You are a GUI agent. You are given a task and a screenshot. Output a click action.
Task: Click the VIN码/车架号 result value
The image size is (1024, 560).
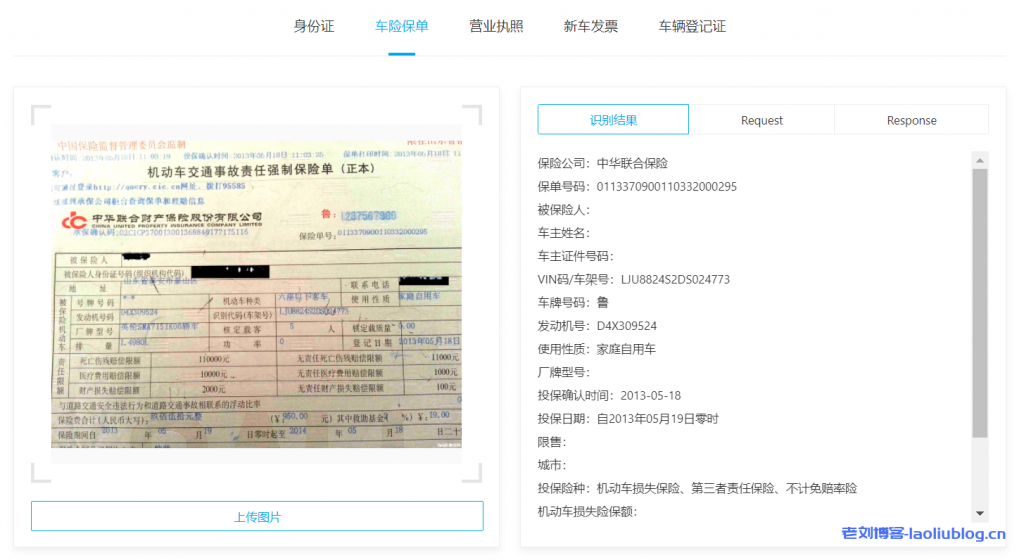pos(675,279)
